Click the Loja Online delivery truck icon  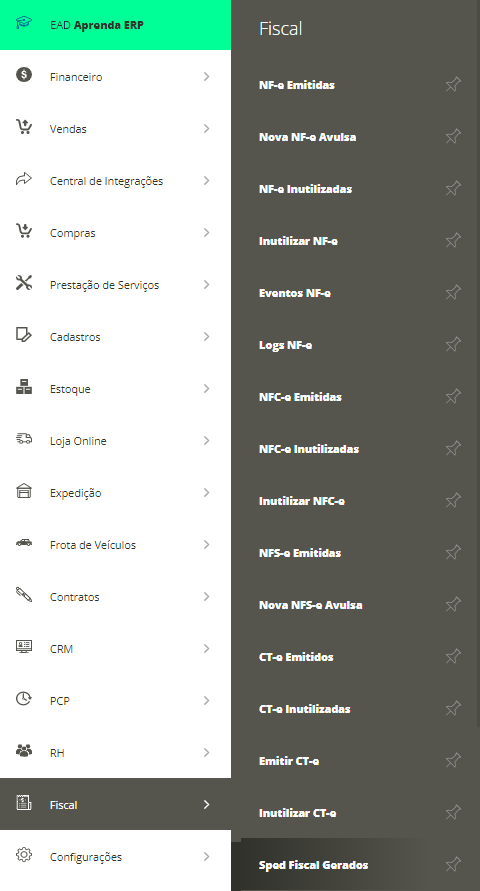pyautogui.click(x=24, y=439)
